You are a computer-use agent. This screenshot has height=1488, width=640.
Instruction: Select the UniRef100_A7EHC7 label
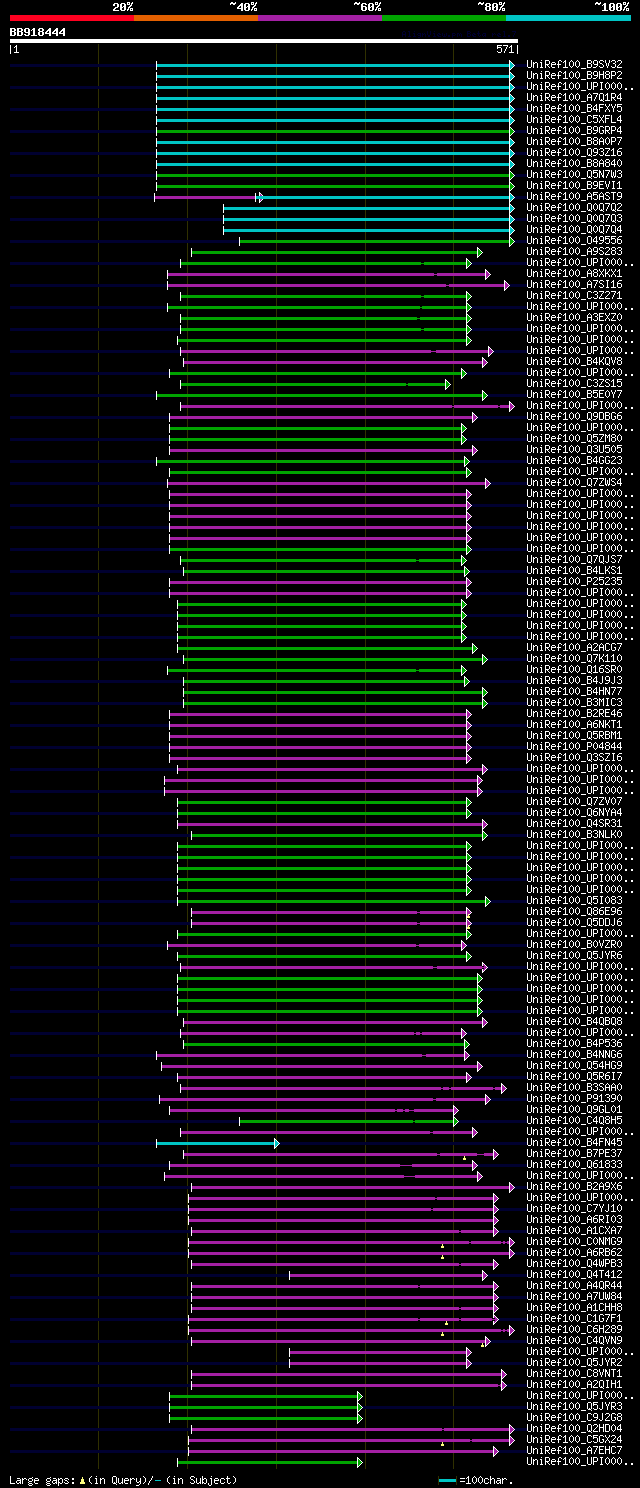[x=574, y=1450]
